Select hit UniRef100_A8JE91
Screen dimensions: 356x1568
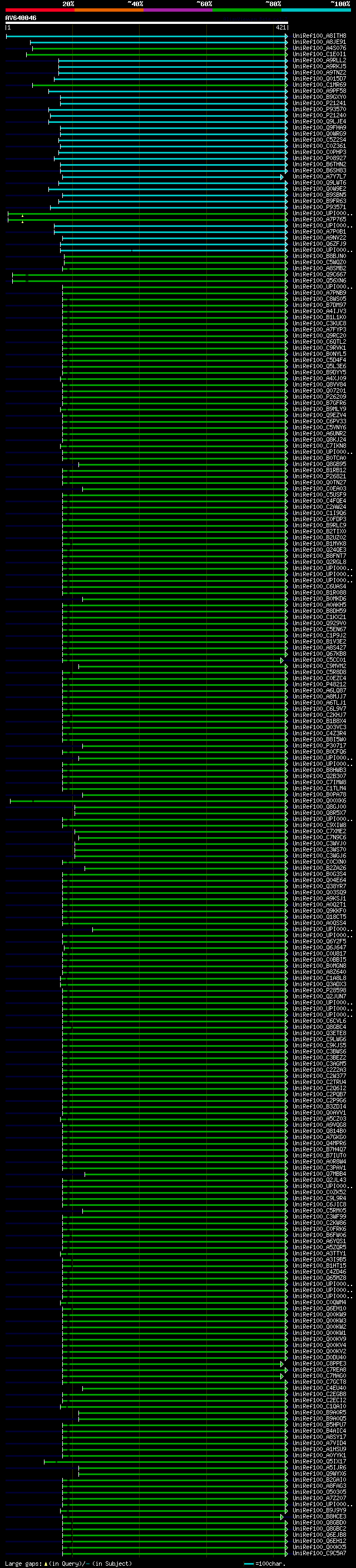coord(319,42)
